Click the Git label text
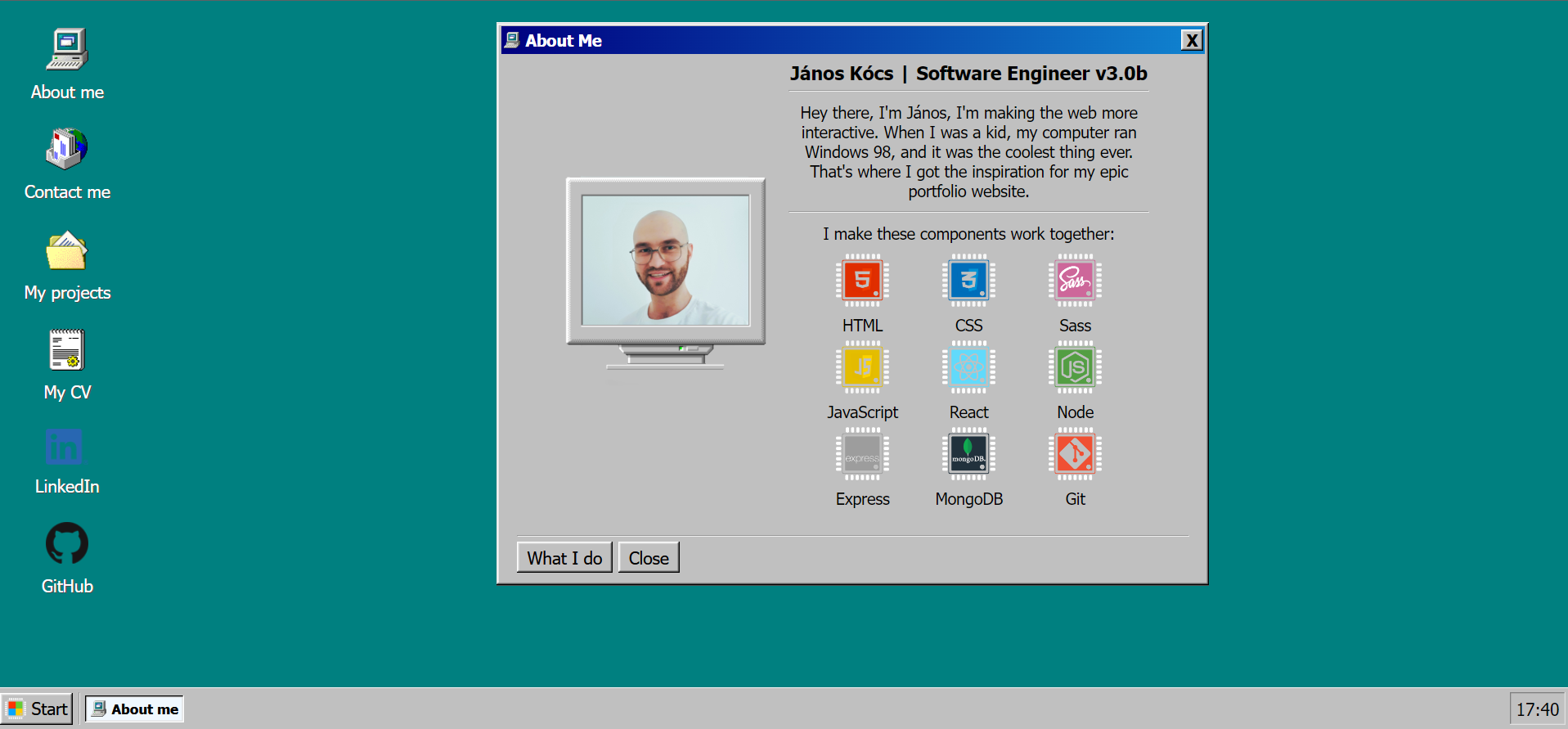1568x729 pixels. tap(1075, 499)
